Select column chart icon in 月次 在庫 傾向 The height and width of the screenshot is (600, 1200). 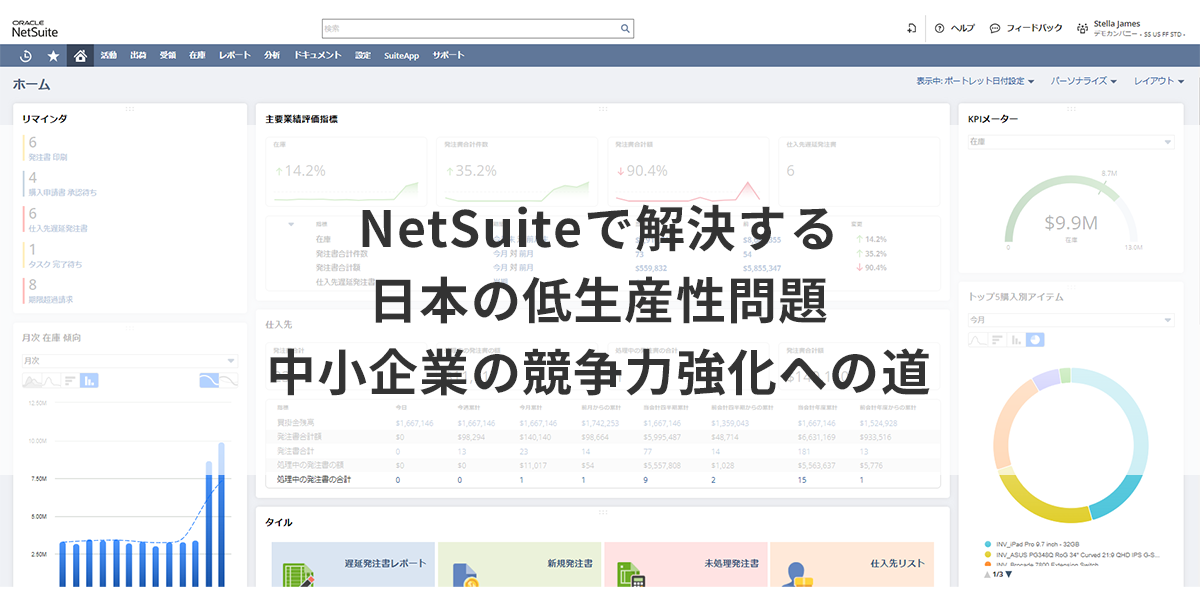tap(89, 380)
